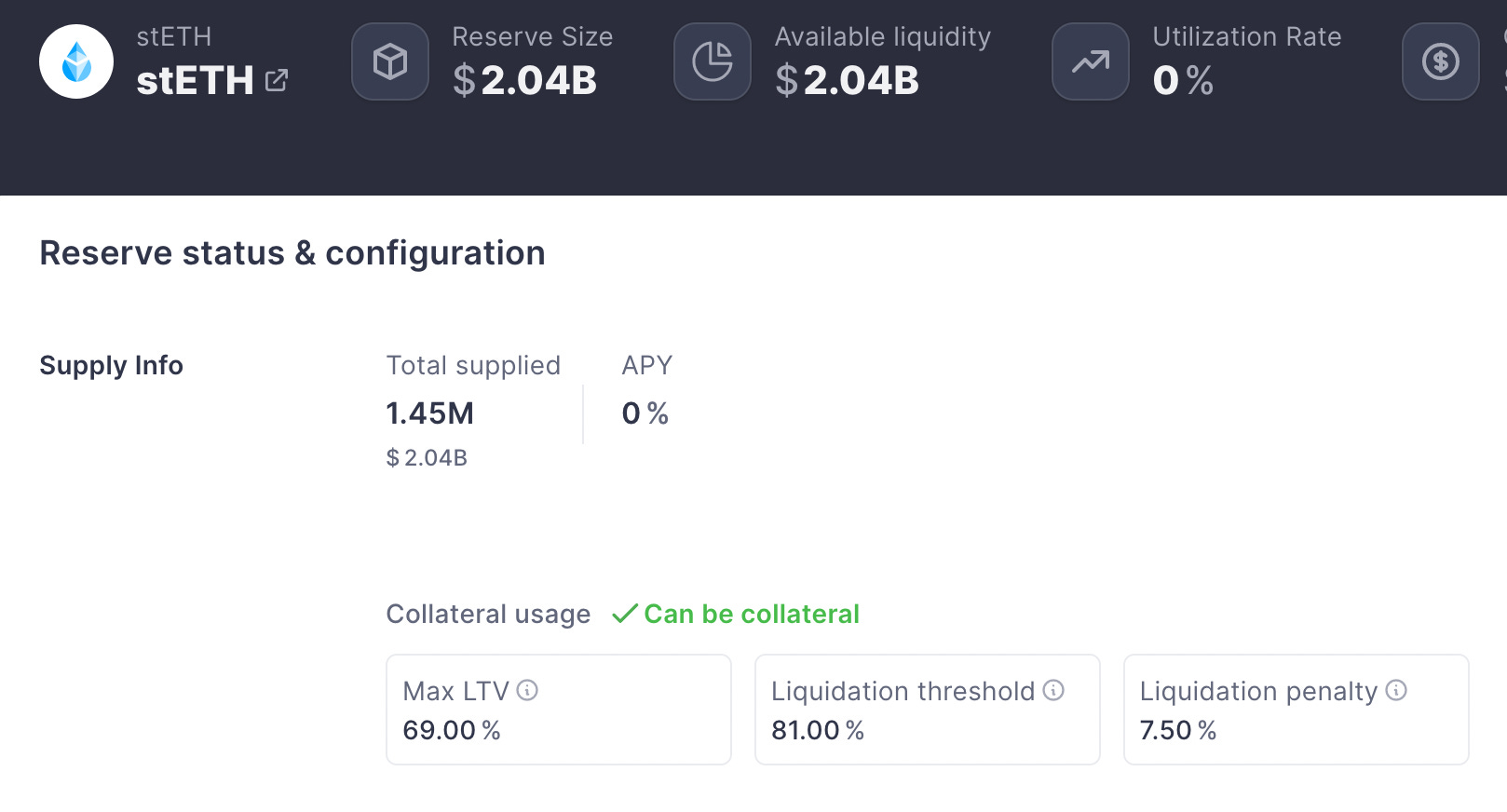Click the Max LTV label
This screenshot has height=812, width=1507.
[456, 691]
